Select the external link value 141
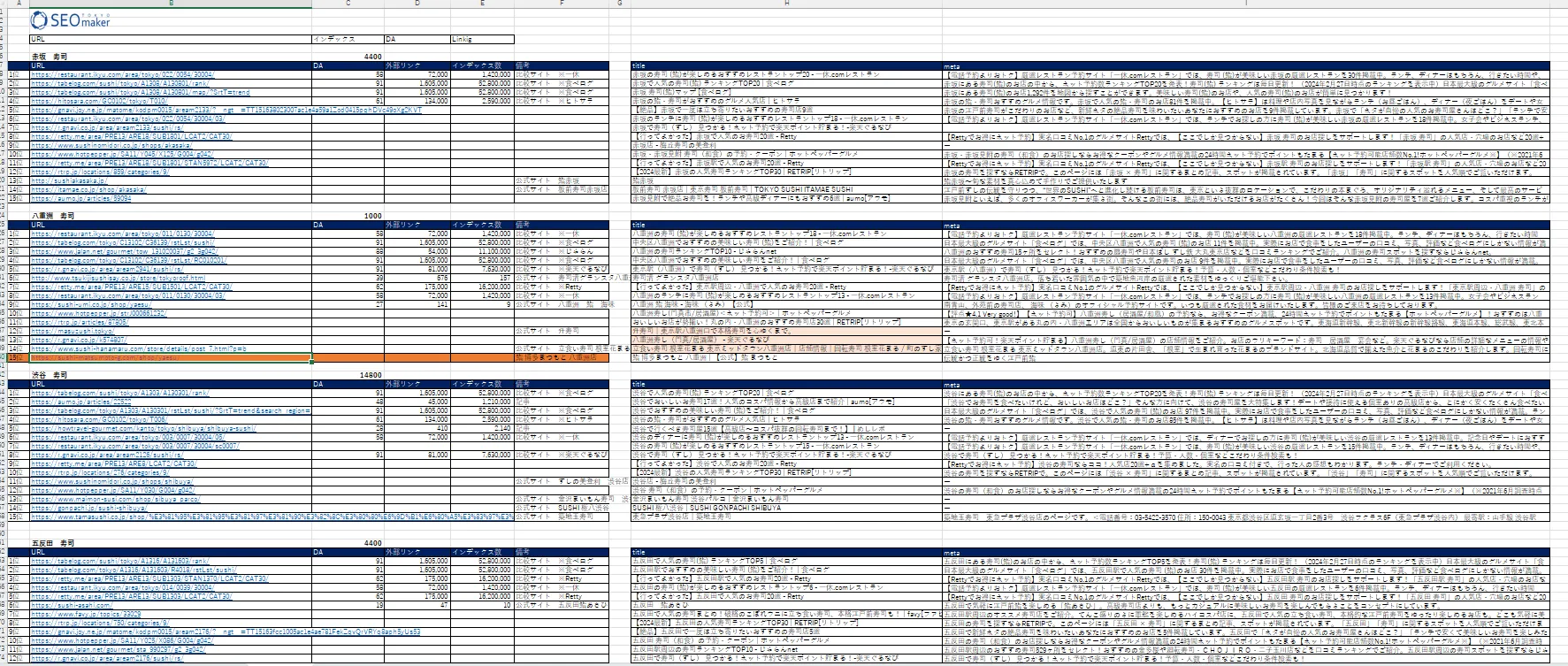 (x=417, y=304)
